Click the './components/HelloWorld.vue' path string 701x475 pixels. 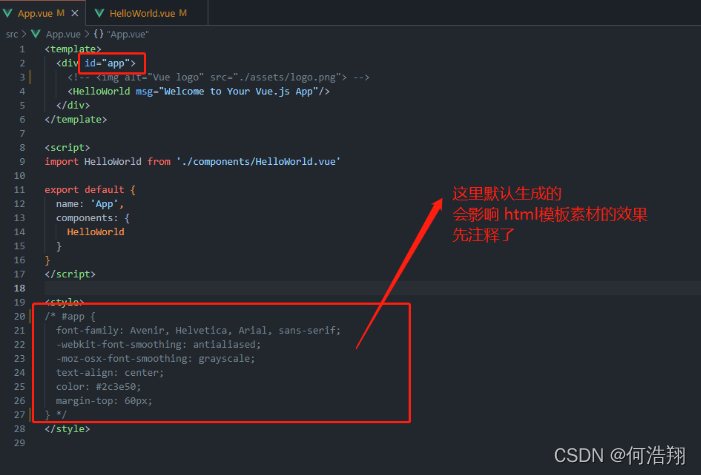258,161
